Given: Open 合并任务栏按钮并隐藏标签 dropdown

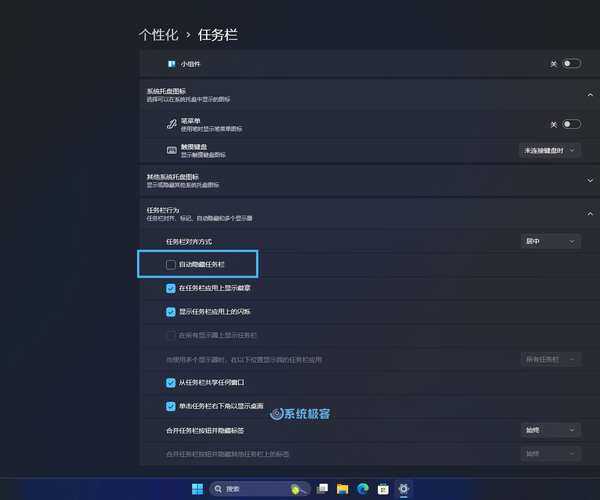Looking at the screenshot, I should 551,430.
